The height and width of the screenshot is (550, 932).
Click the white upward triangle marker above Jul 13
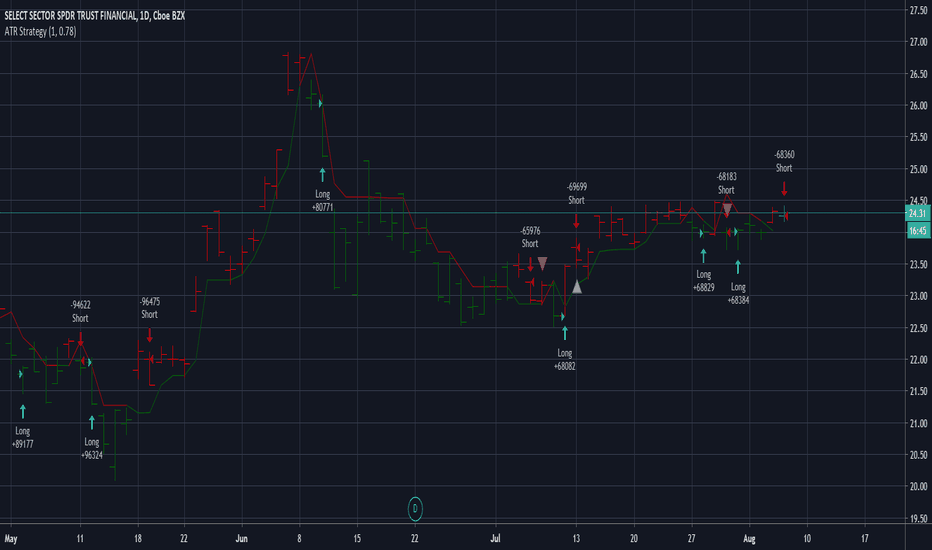577,287
